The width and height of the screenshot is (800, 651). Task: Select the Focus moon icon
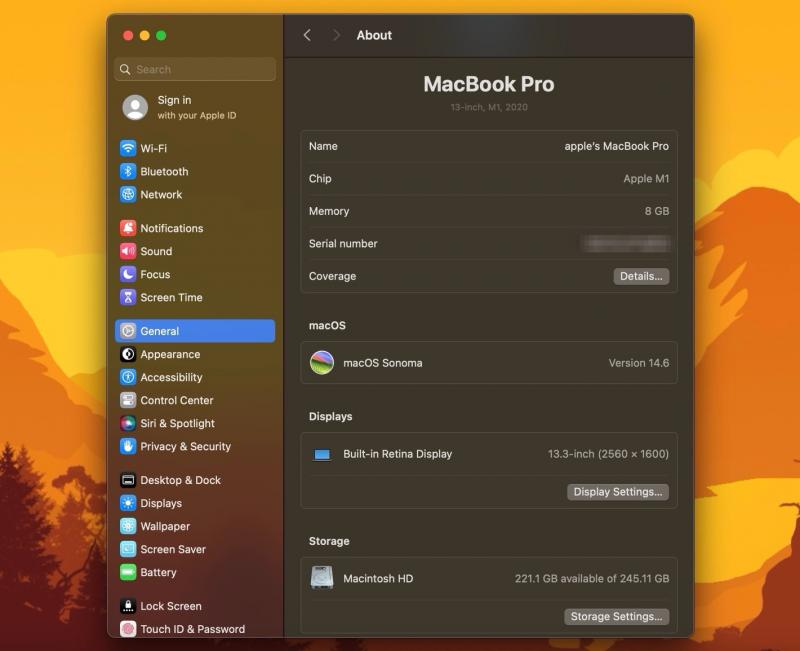128,274
